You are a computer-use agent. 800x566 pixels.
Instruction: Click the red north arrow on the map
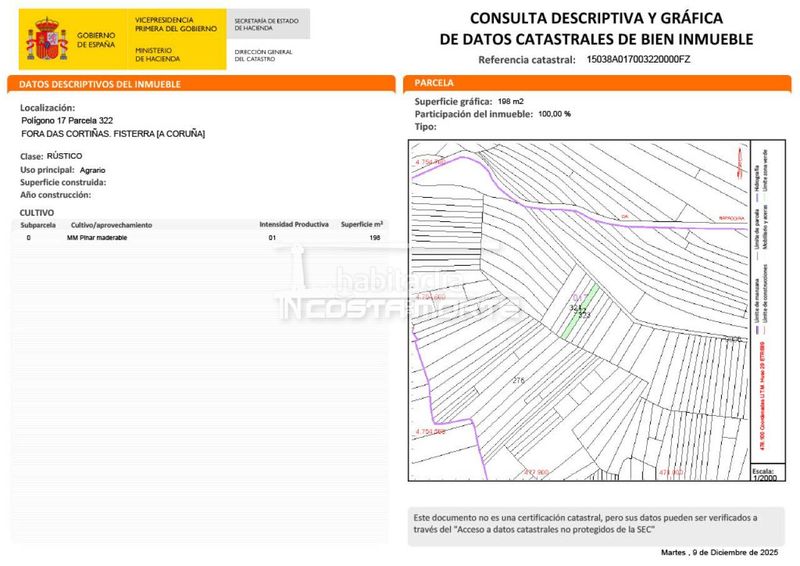tap(740, 162)
